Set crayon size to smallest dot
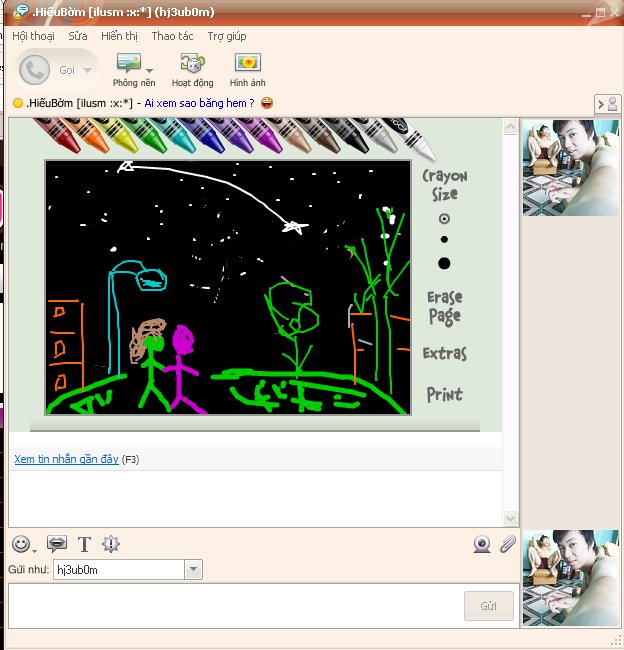 pyautogui.click(x=444, y=218)
